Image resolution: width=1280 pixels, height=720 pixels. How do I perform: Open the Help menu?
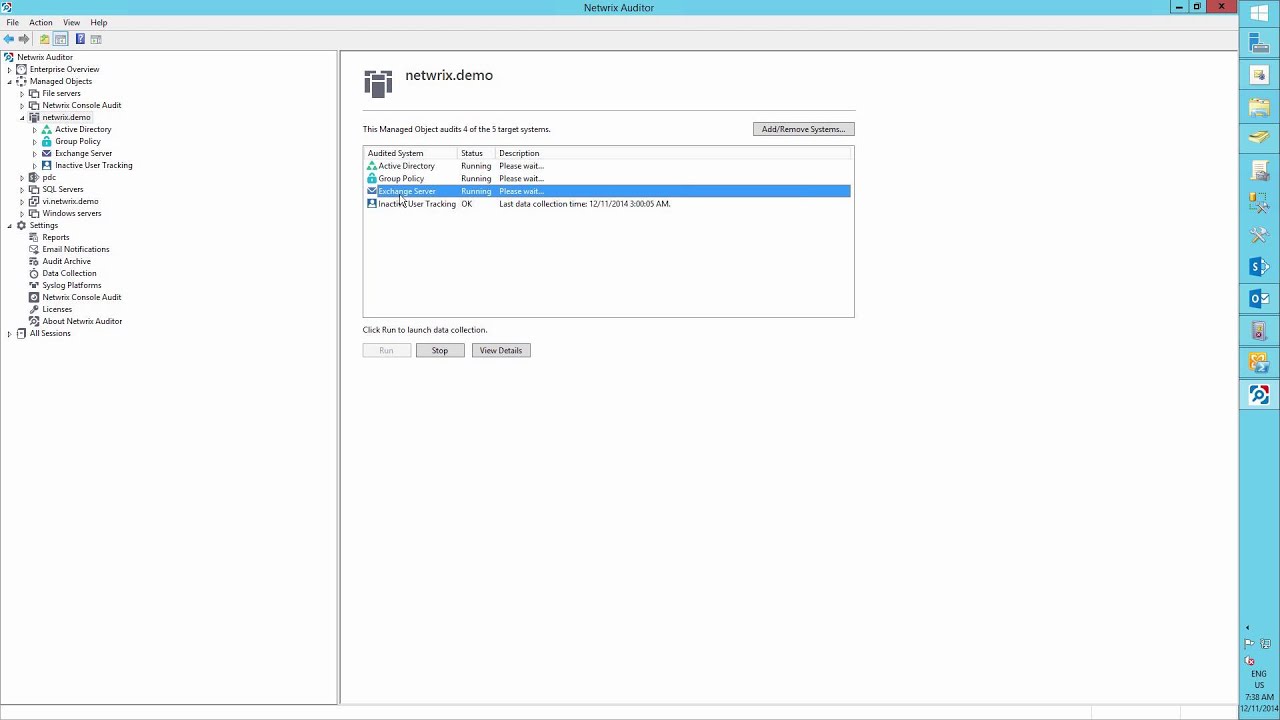(99, 22)
